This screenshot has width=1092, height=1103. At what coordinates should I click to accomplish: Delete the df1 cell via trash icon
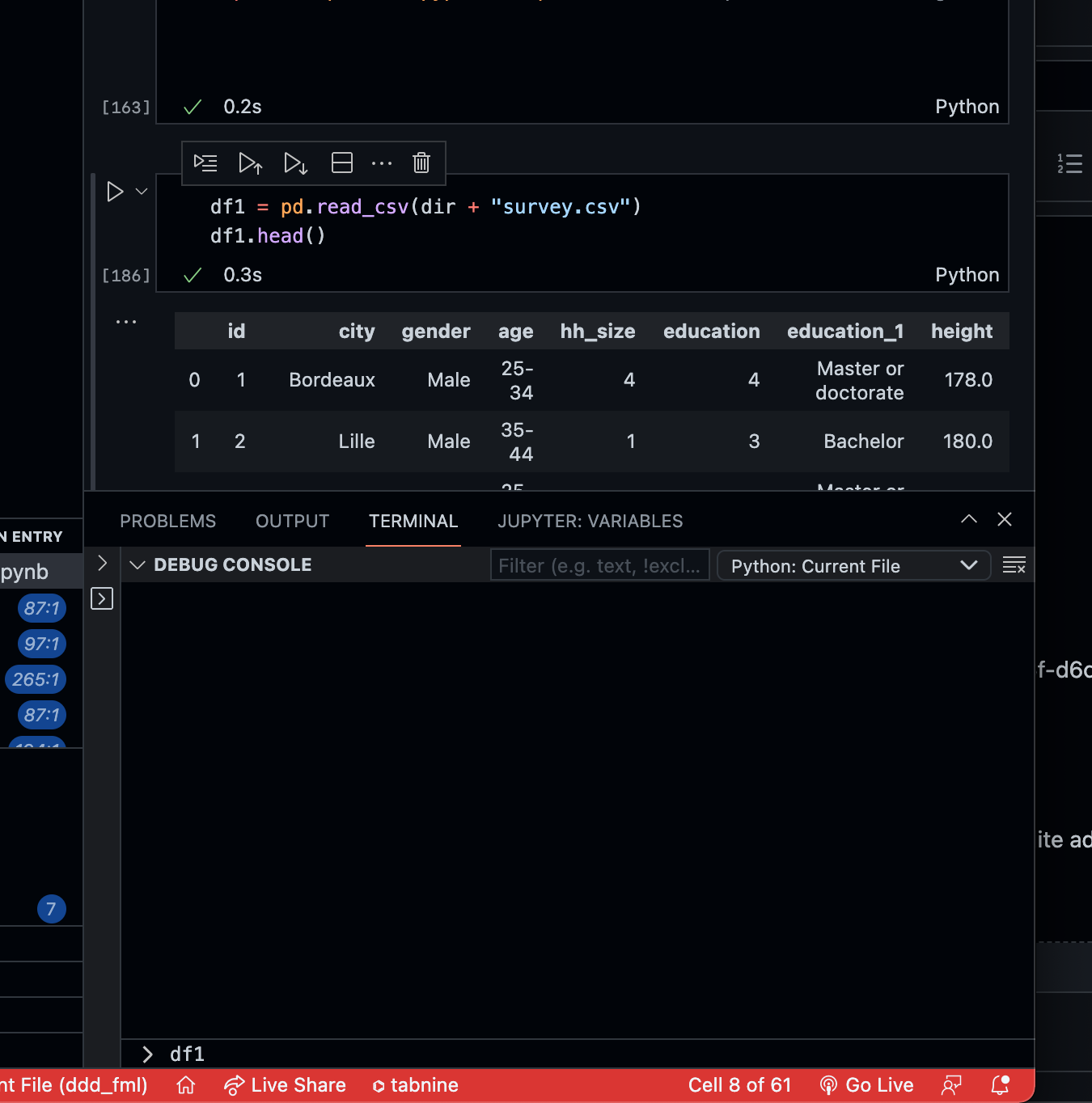coord(421,163)
